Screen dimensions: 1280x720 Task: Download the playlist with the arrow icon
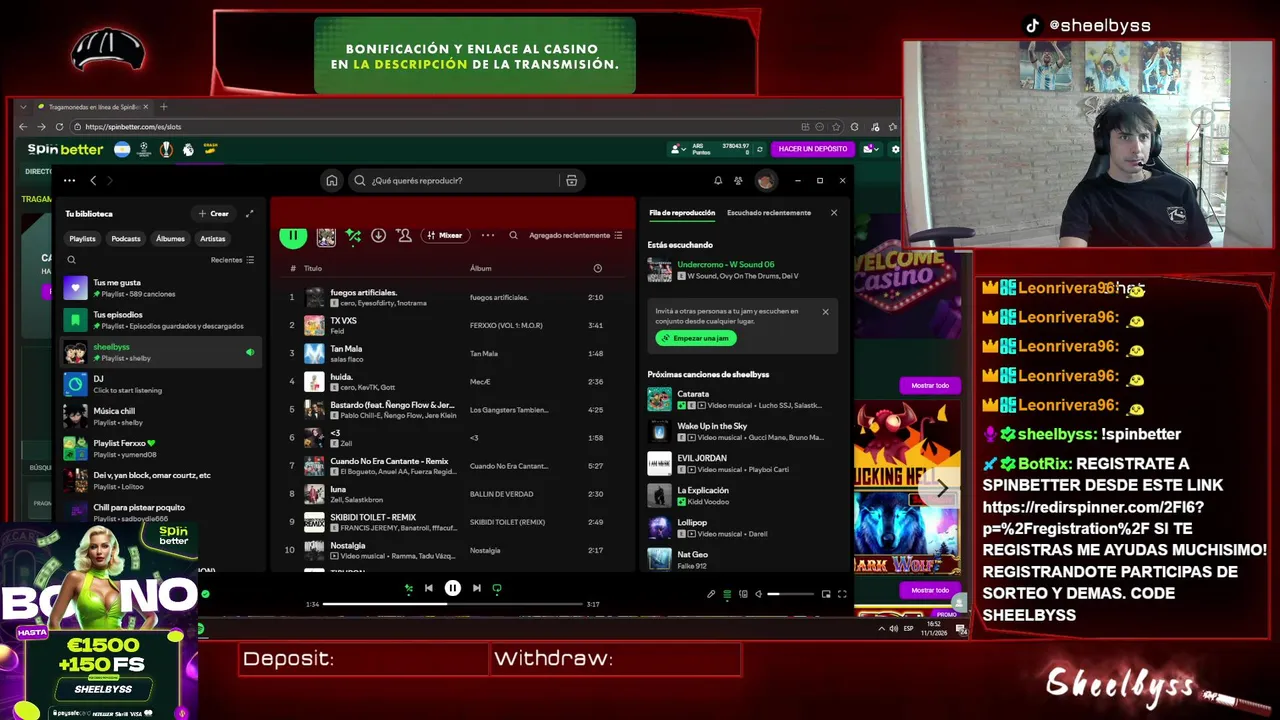[378, 235]
